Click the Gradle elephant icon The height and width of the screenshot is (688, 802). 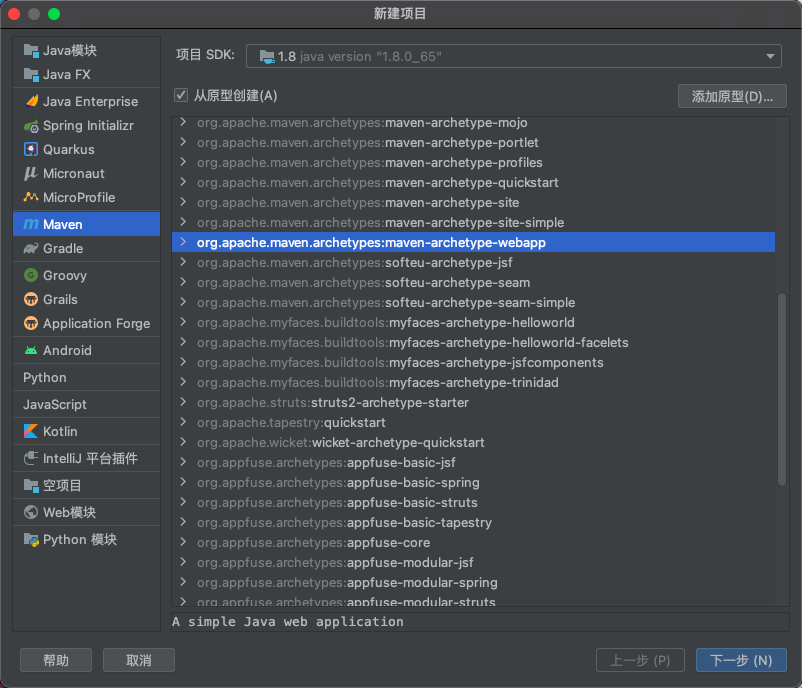[x=31, y=249]
